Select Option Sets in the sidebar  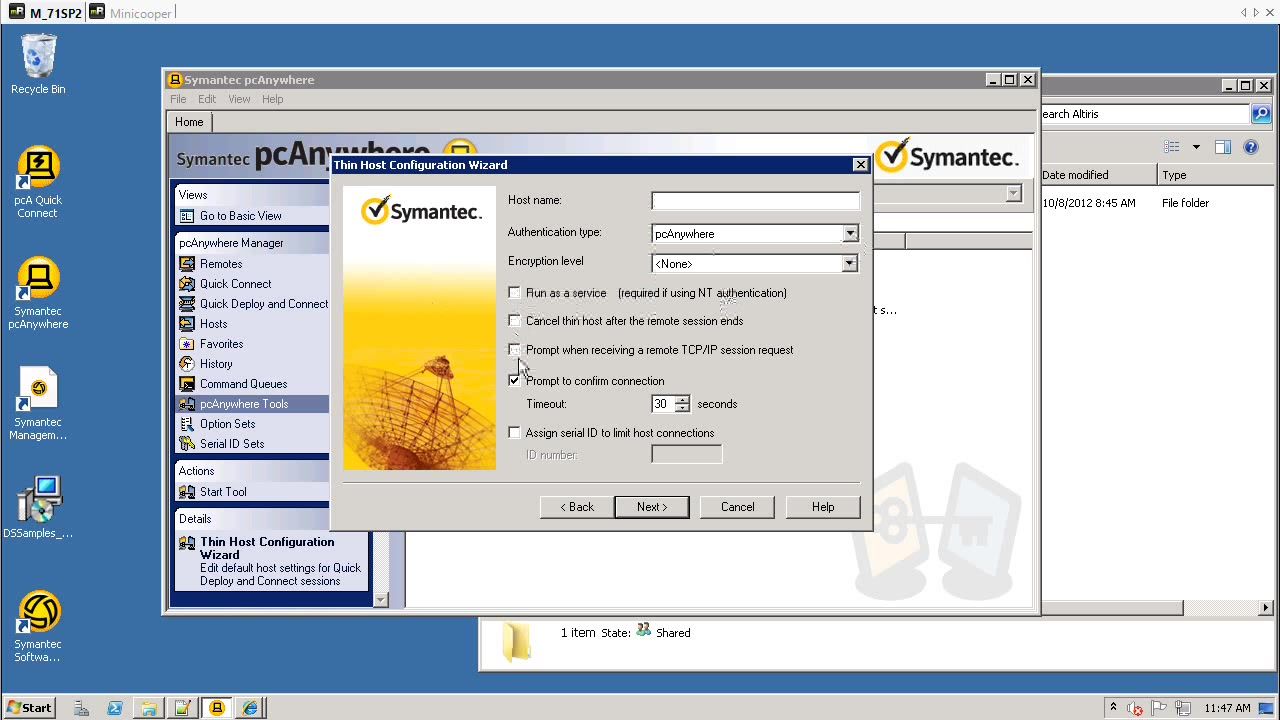click(x=226, y=423)
